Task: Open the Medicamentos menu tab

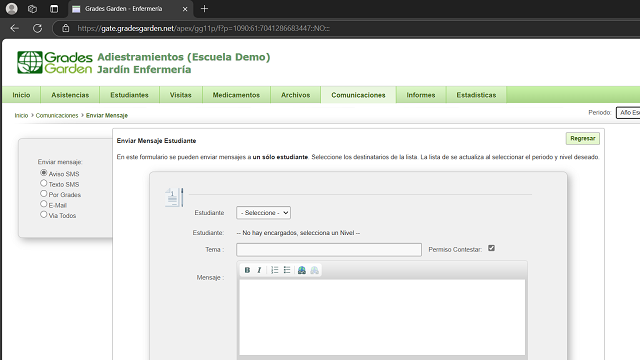Action: click(236, 95)
